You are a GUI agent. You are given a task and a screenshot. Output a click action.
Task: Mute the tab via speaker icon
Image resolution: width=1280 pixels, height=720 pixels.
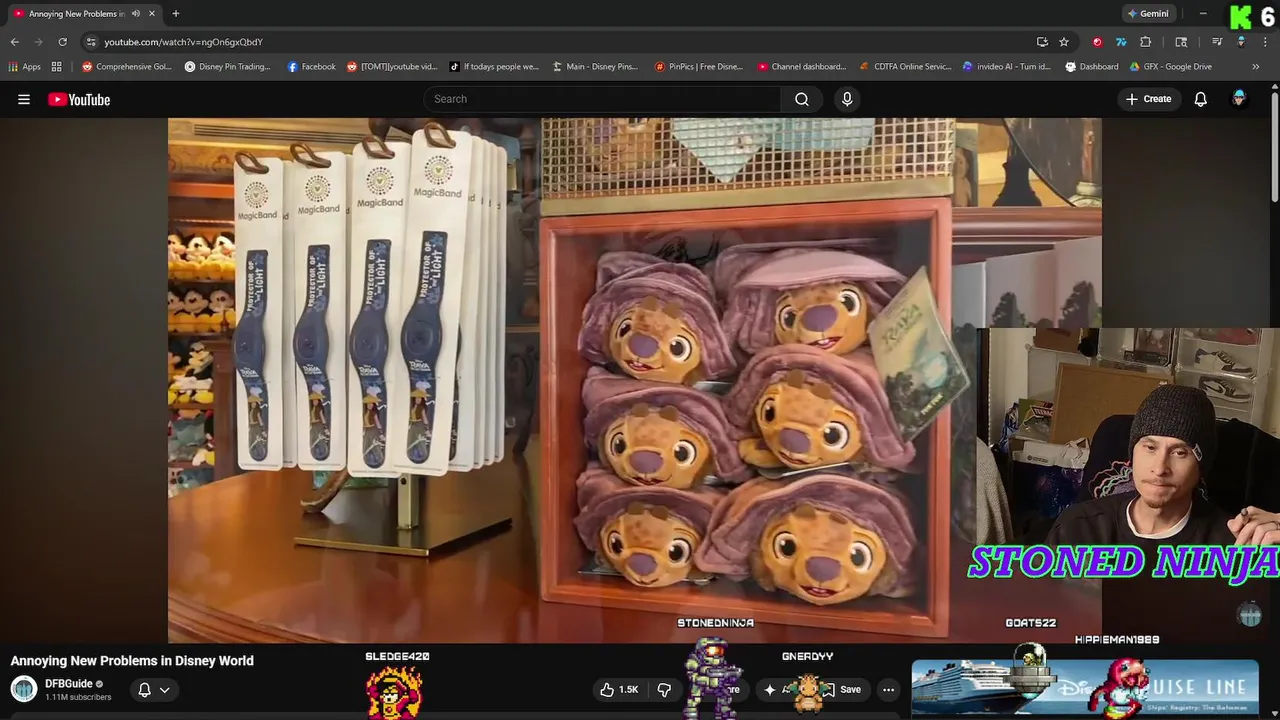[136, 14]
